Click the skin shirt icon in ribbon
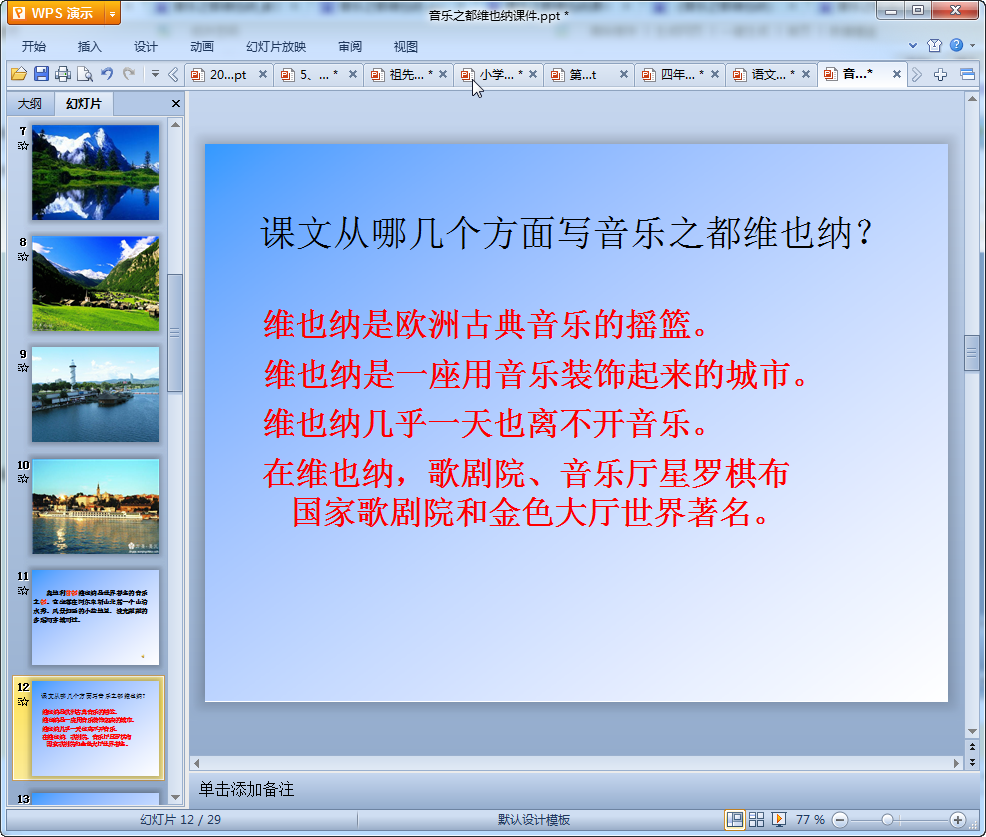986x837 pixels. coord(934,45)
